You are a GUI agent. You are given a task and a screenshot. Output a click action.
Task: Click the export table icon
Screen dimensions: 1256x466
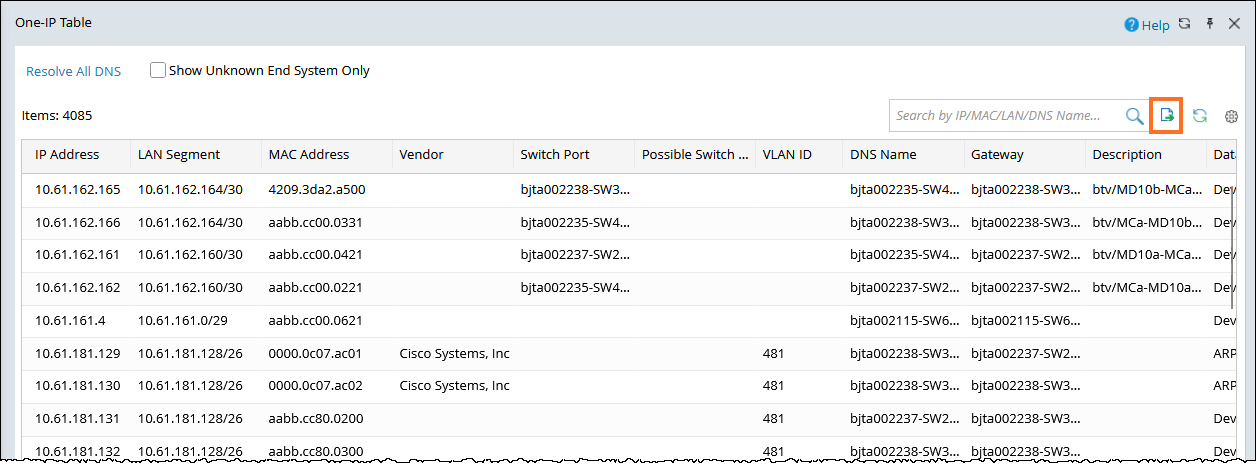click(1167, 116)
